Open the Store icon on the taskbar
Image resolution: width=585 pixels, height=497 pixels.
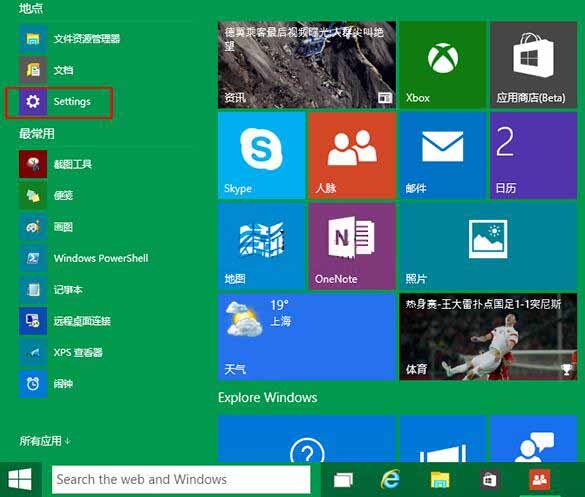click(489, 480)
